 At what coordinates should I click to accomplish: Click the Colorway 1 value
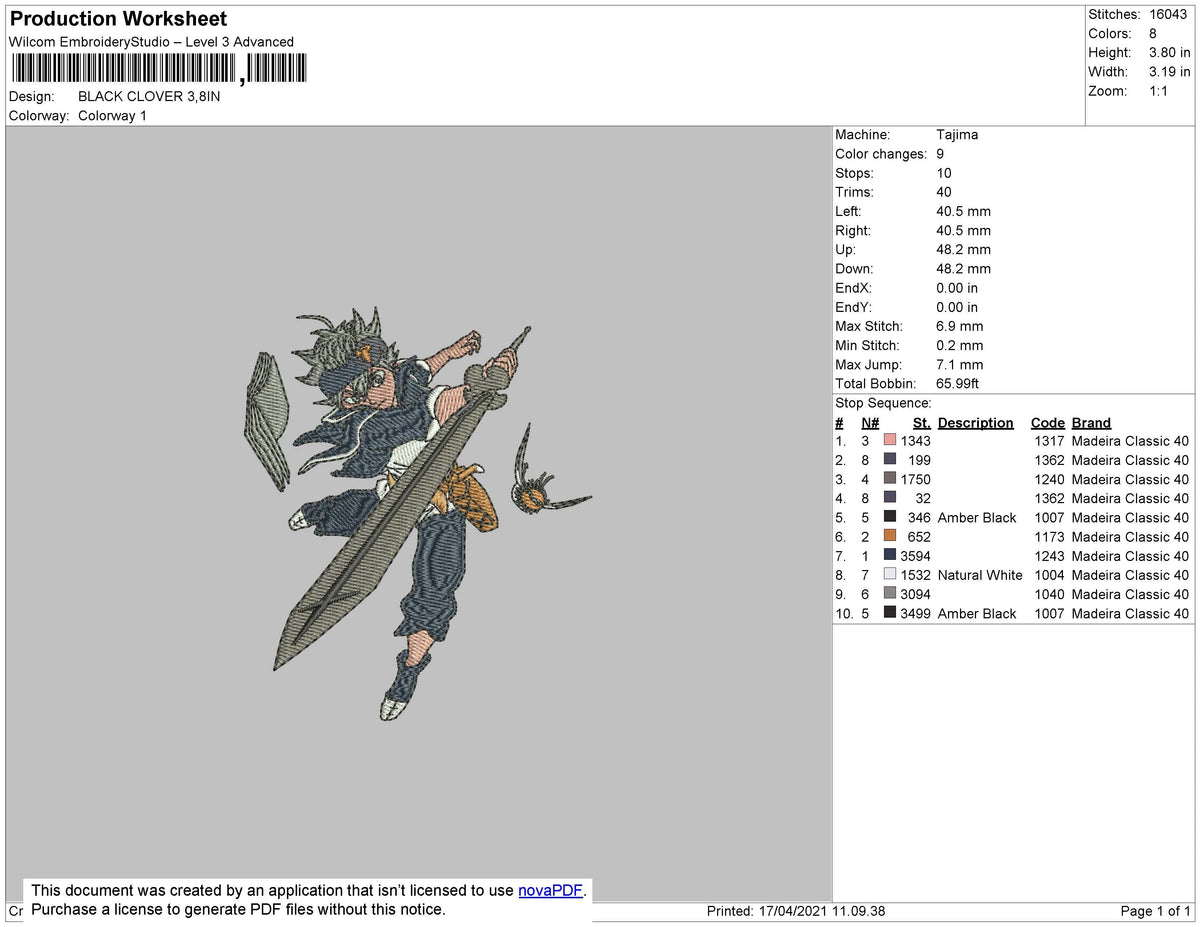[x=112, y=116]
